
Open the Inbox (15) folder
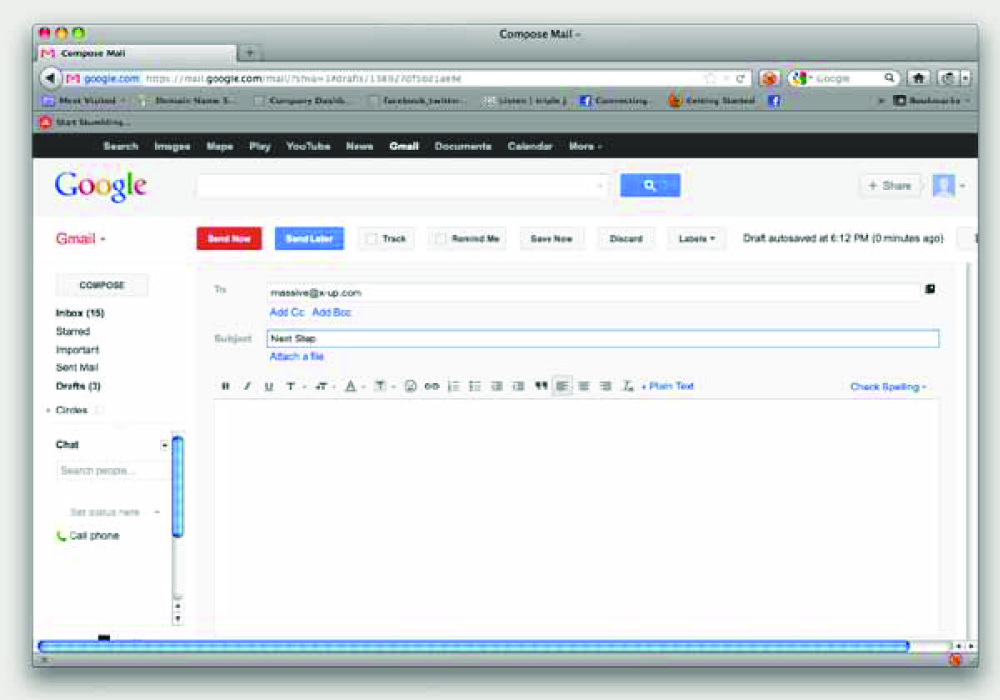[80, 313]
